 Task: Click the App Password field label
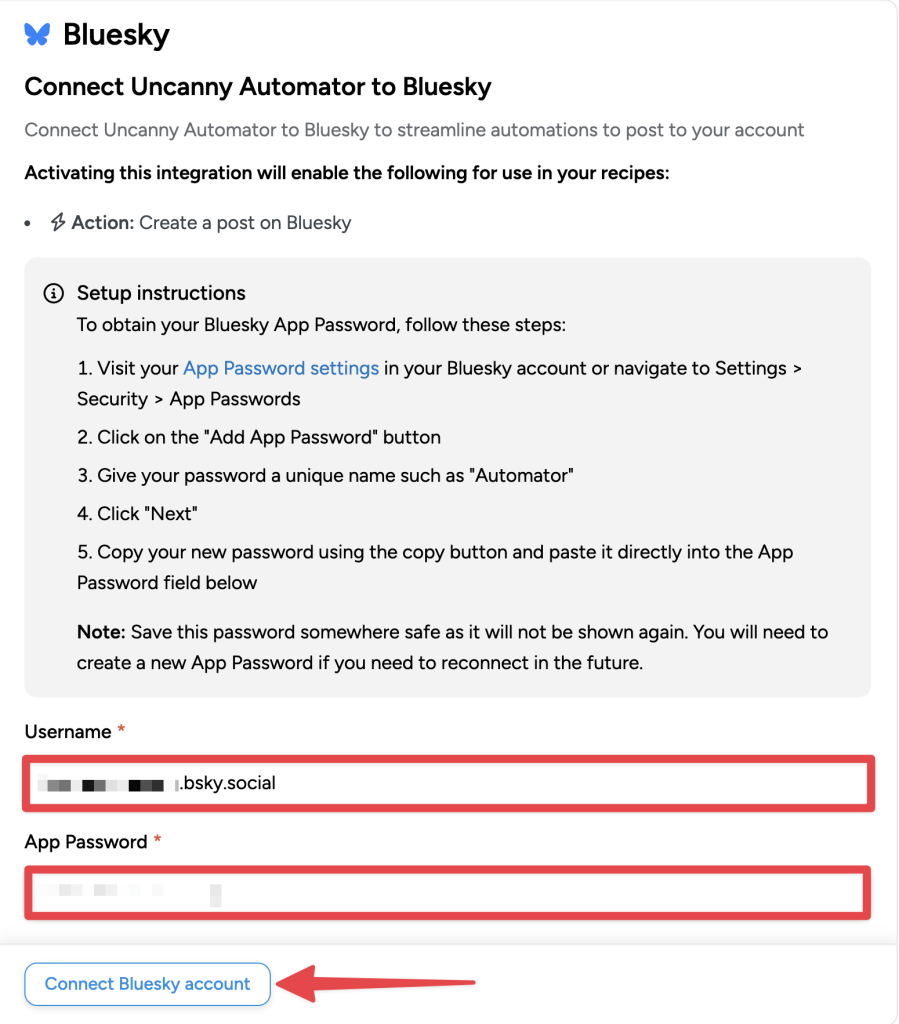point(88,841)
